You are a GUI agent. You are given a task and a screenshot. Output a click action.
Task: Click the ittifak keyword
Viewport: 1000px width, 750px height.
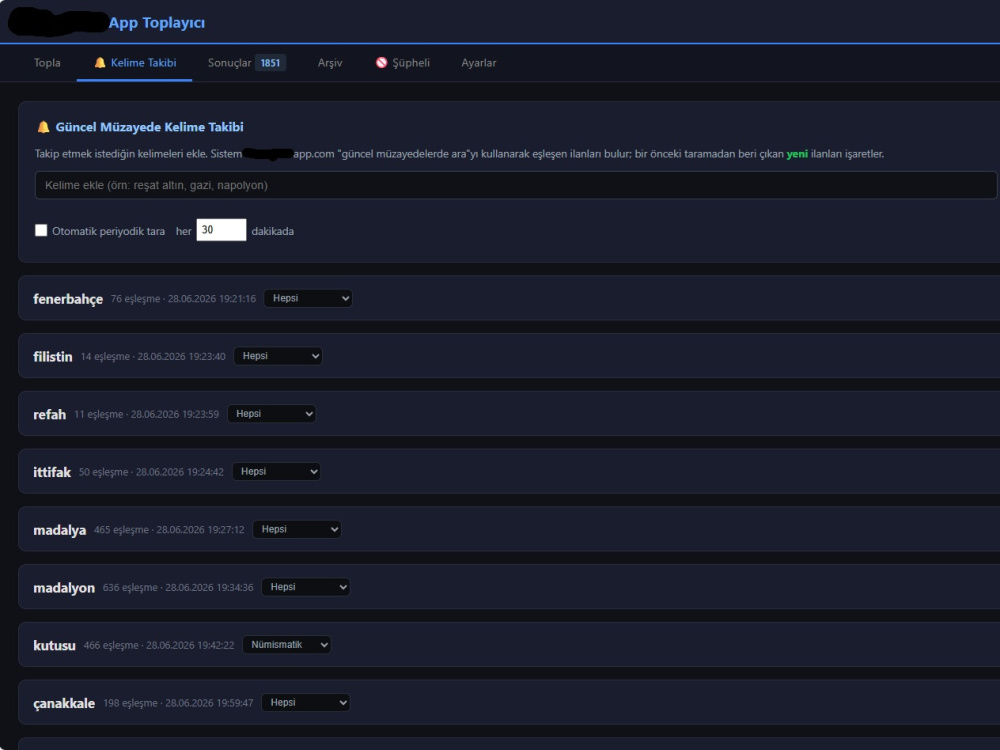click(x=52, y=472)
